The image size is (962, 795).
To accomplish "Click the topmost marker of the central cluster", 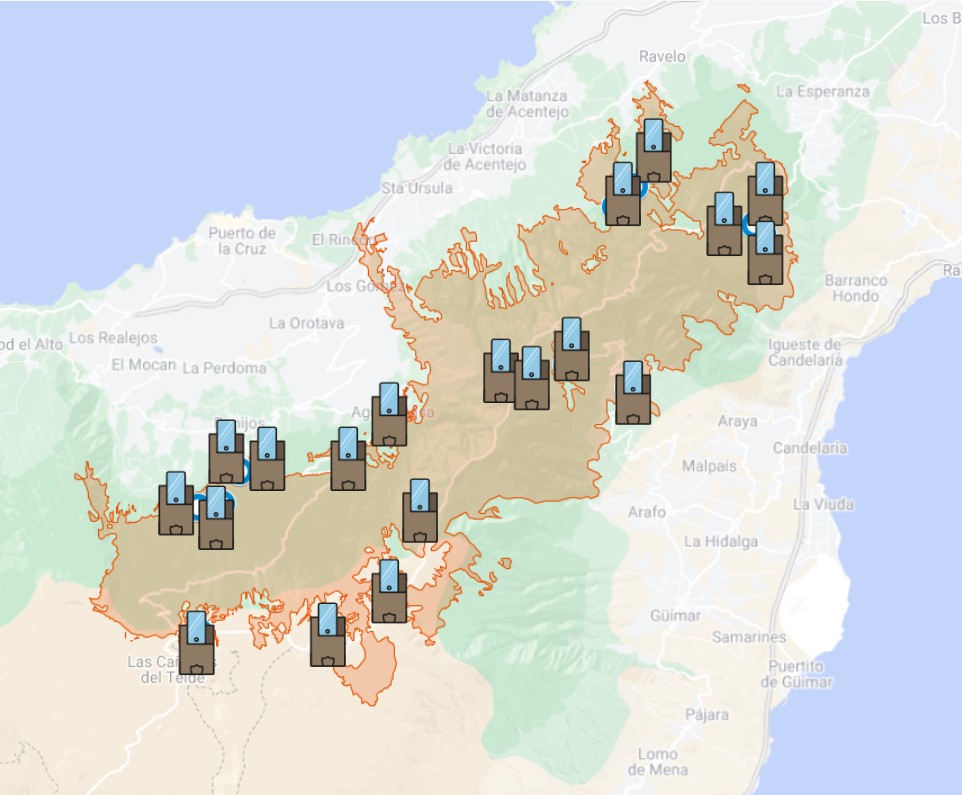I will click(x=572, y=350).
